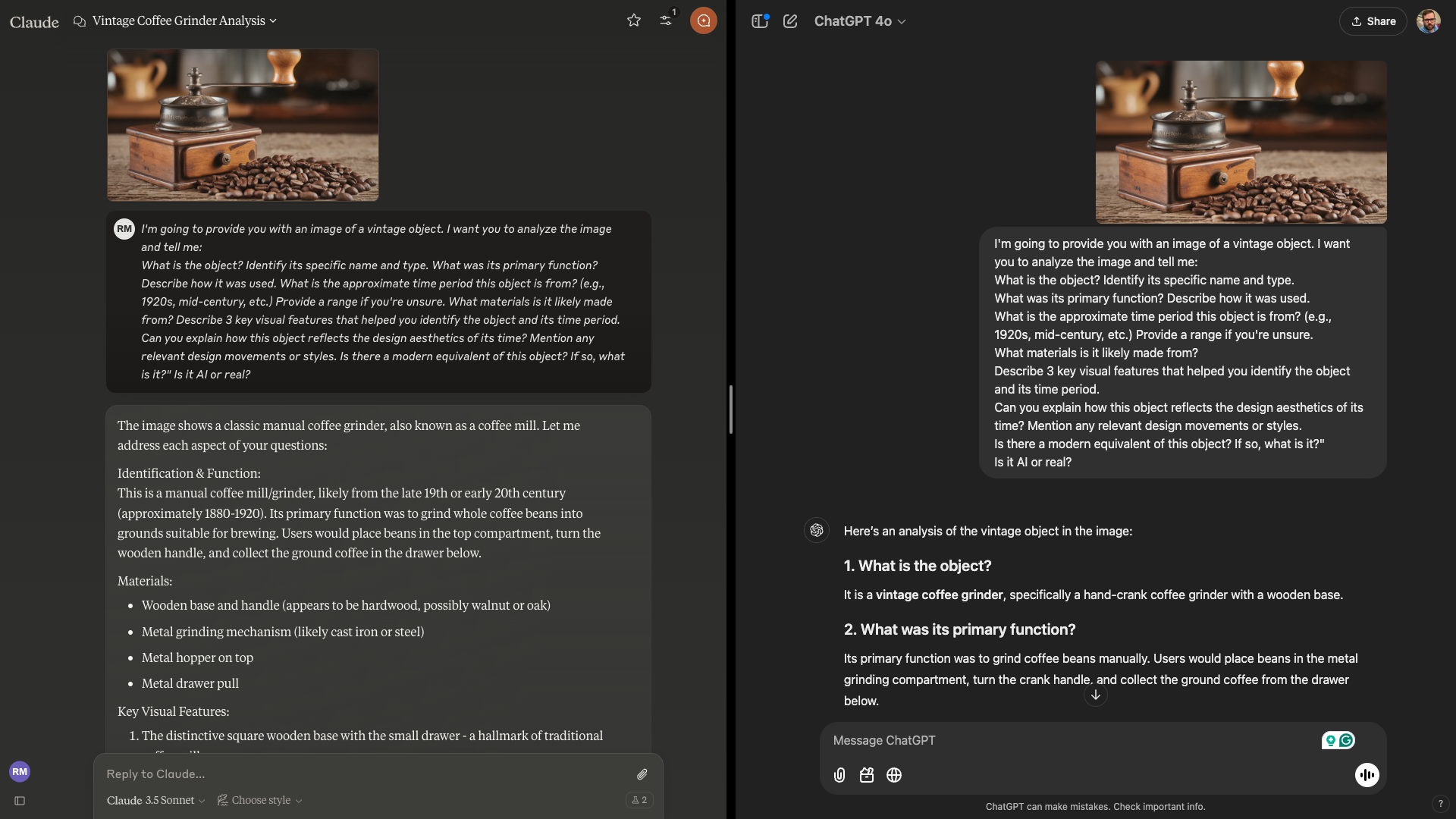The image size is (1456, 819).
Task: Open the Choose style dropdown
Action: [x=260, y=800]
